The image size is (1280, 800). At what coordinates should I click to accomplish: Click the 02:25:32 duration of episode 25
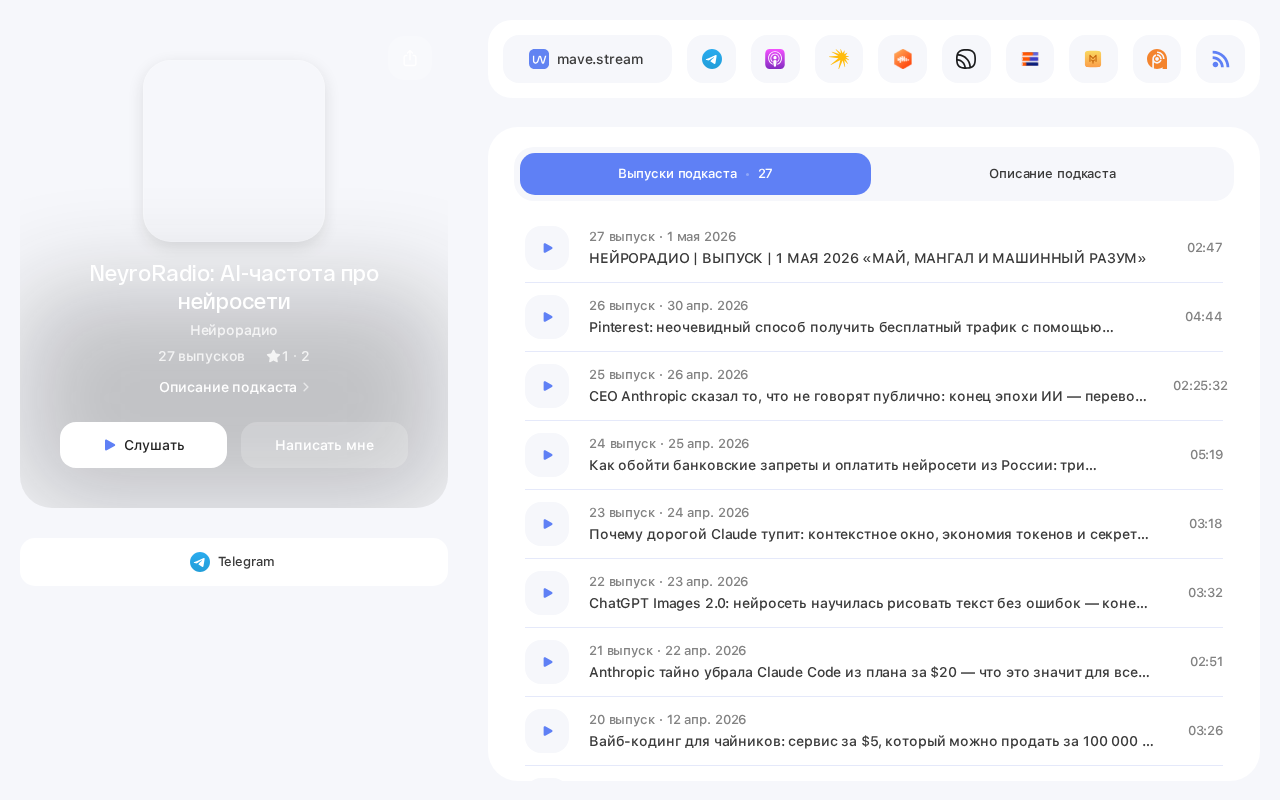point(1200,386)
